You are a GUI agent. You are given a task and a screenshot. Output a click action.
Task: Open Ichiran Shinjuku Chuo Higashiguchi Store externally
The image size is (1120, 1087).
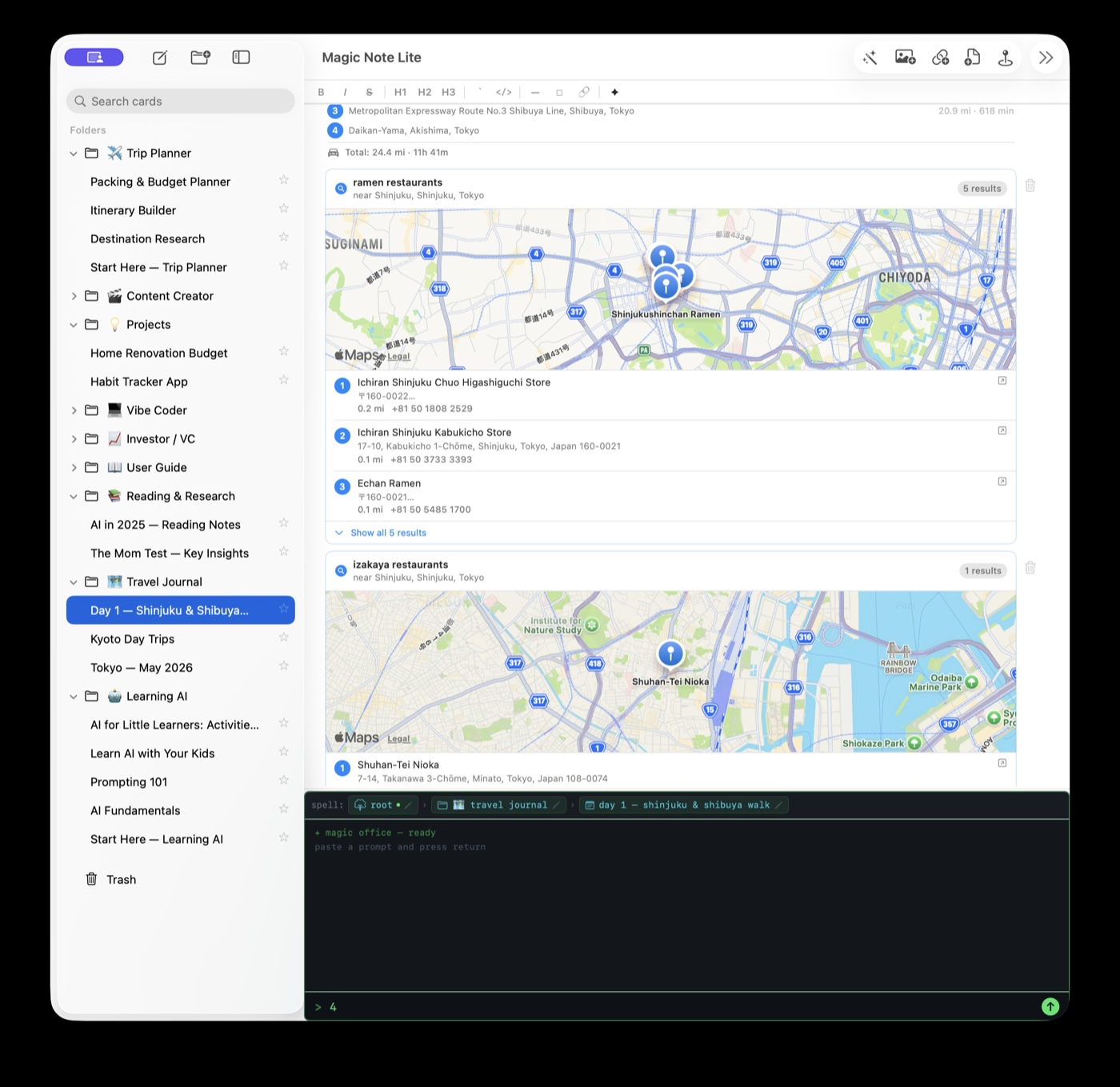point(1002,381)
